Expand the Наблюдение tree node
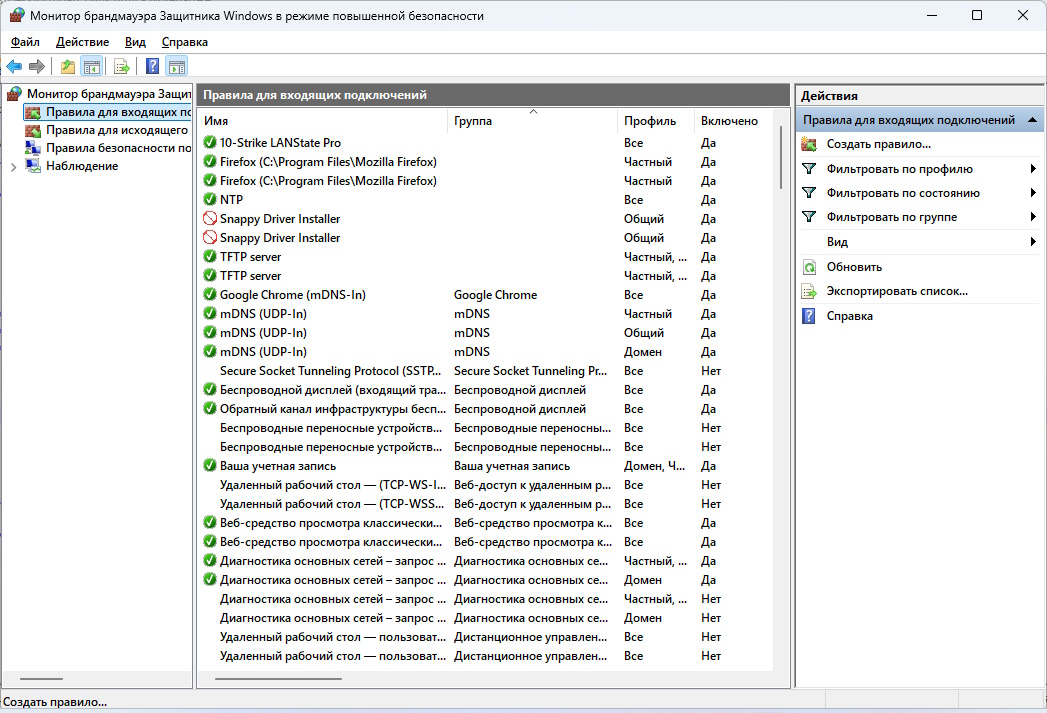Screen dimensions: 1047x713 (x=13, y=167)
